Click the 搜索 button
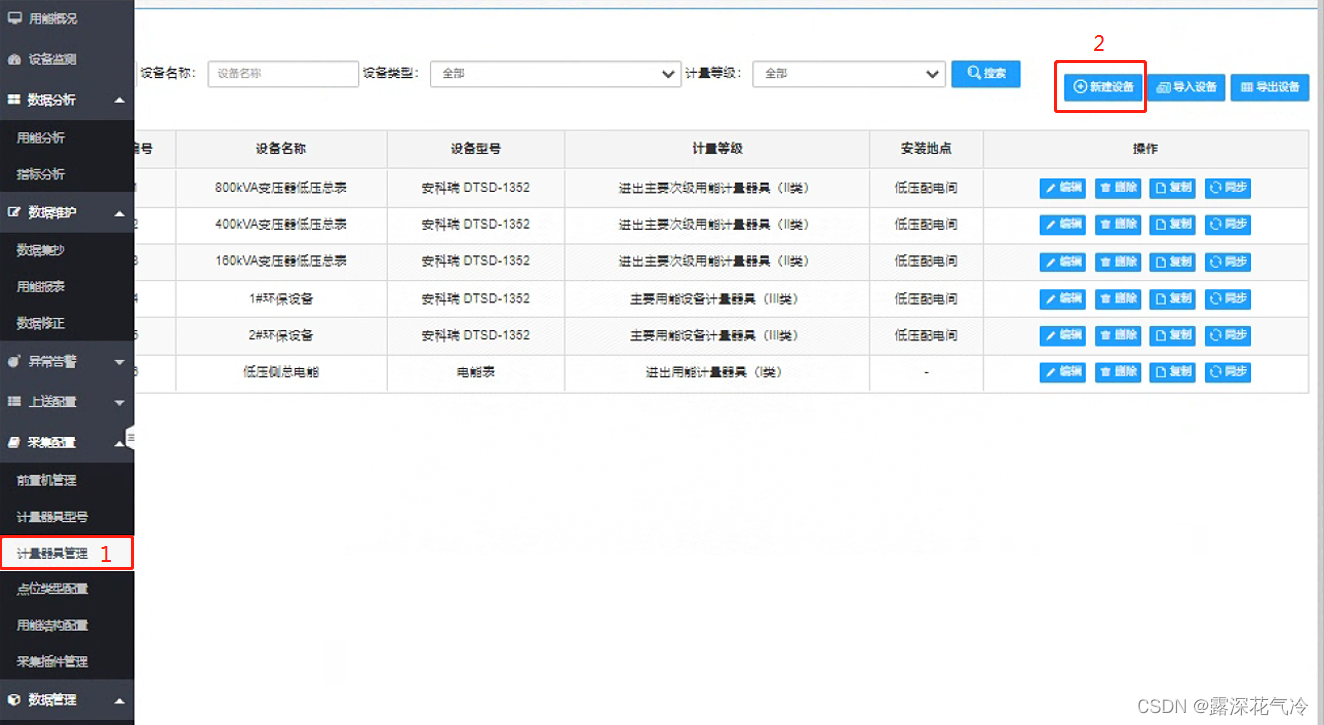The height and width of the screenshot is (725, 1324). pos(986,74)
